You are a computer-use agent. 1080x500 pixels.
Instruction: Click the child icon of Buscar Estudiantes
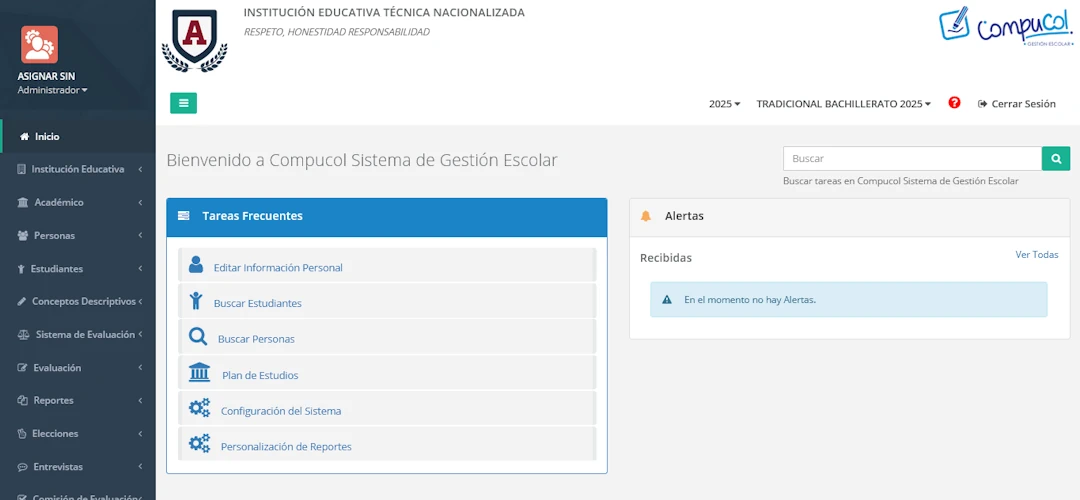pyautogui.click(x=196, y=300)
